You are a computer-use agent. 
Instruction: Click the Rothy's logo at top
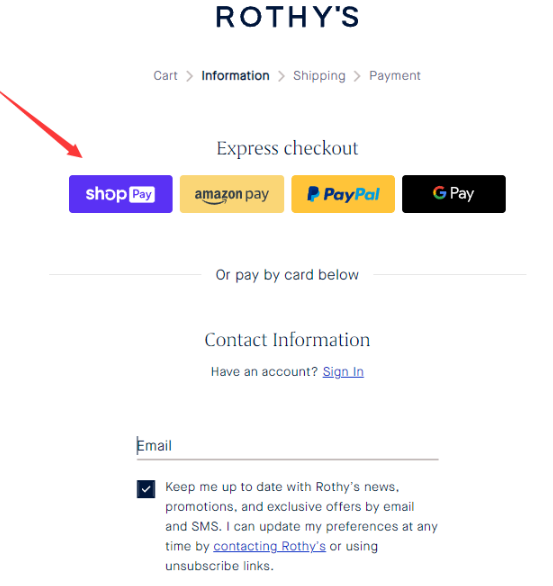[287, 17]
